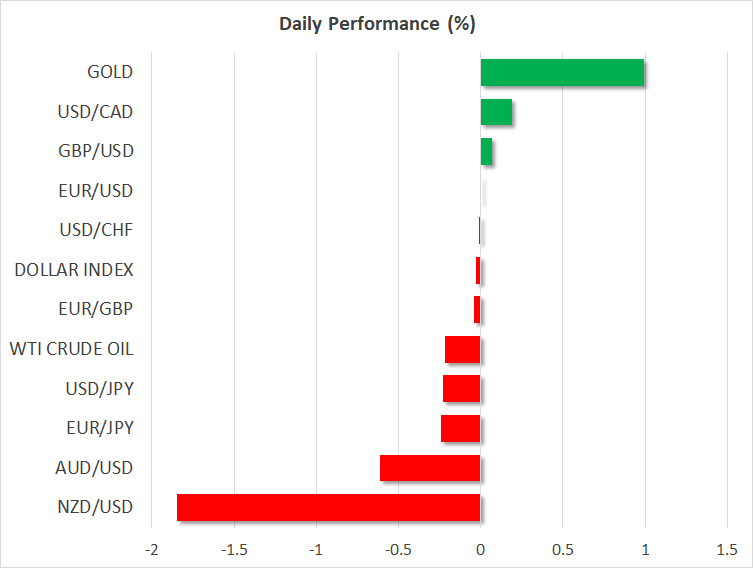Click the chart title Daily Performance (%)
Viewport: 753px width, 568px height.
point(376,22)
